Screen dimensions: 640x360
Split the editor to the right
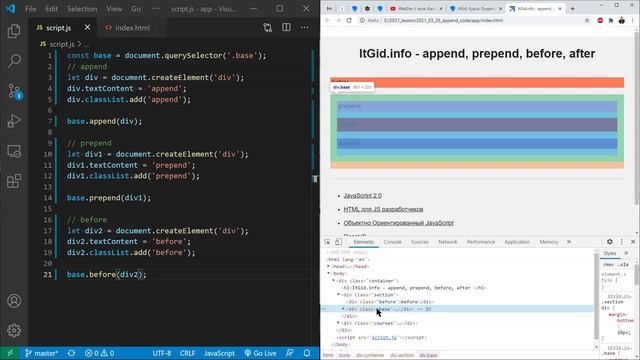pyautogui.click(x=286, y=27)
